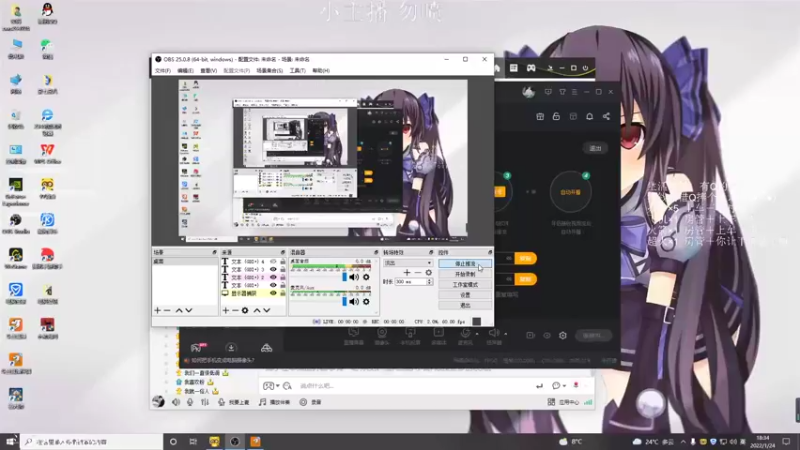800x450 pixels.
Task: Open desktop audio gear settings in the mixer
Action: 366,277
